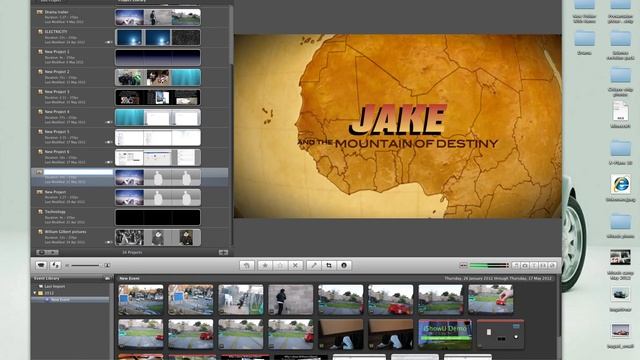Open the blue 'e' browser icon on desktop
640x360 pixels.
coord(620,184)
